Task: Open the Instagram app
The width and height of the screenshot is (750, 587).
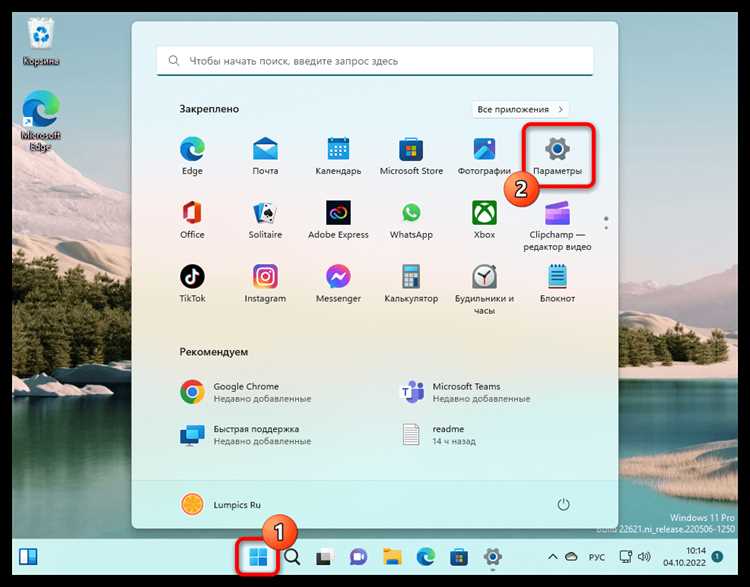Action: [x=265, y=283]
